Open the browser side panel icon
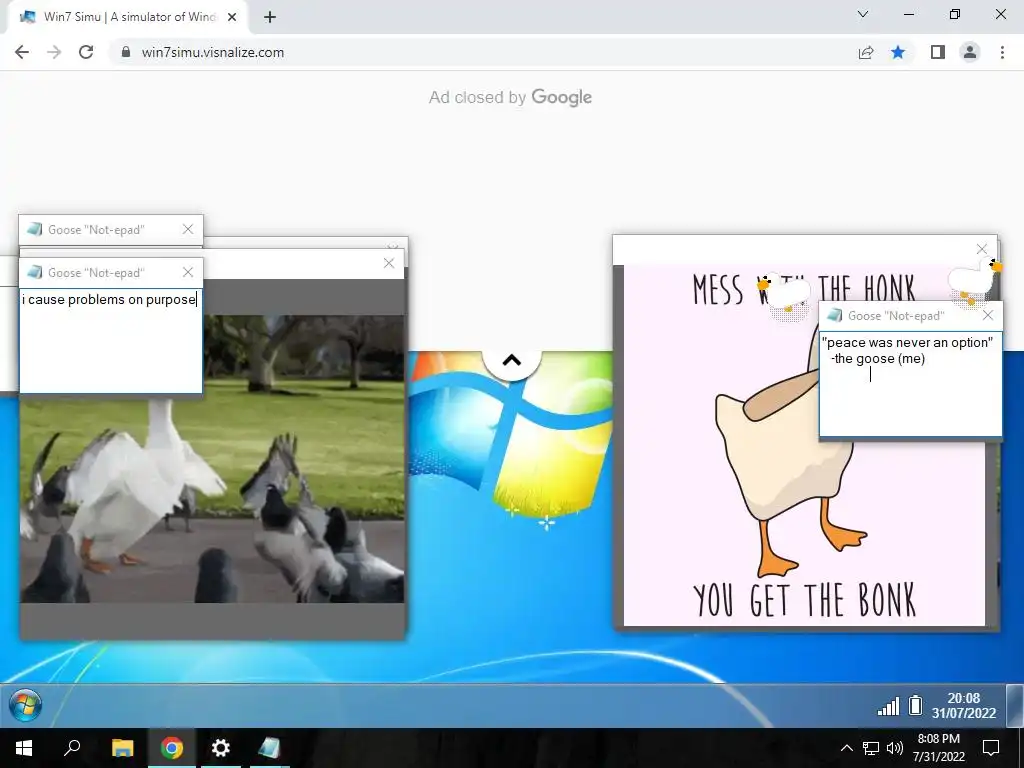1024x768 pixels. click(938, 52)
